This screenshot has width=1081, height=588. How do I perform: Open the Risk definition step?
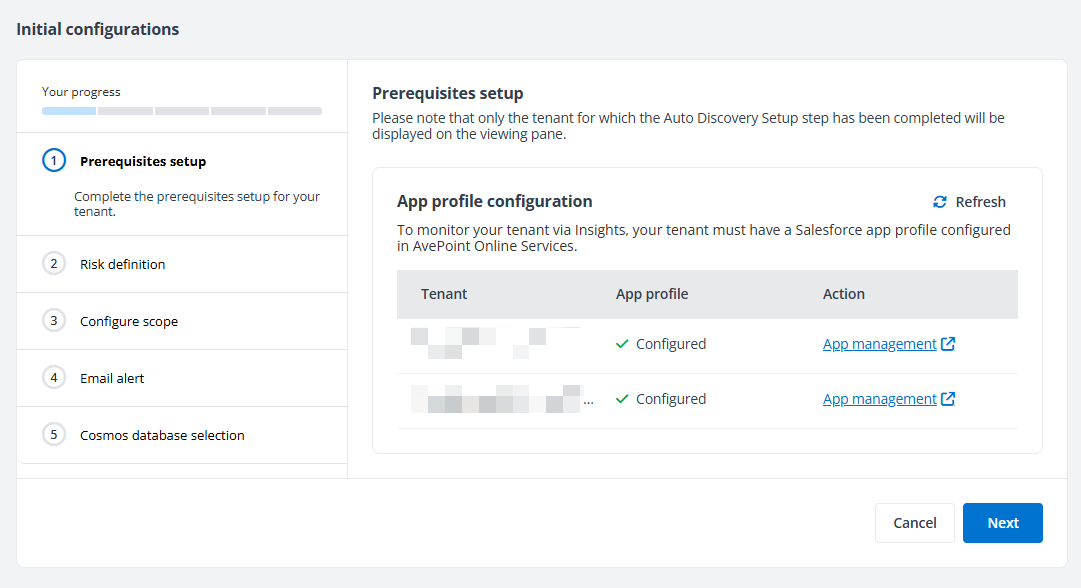pyautogui.click(x=122, y=265)
